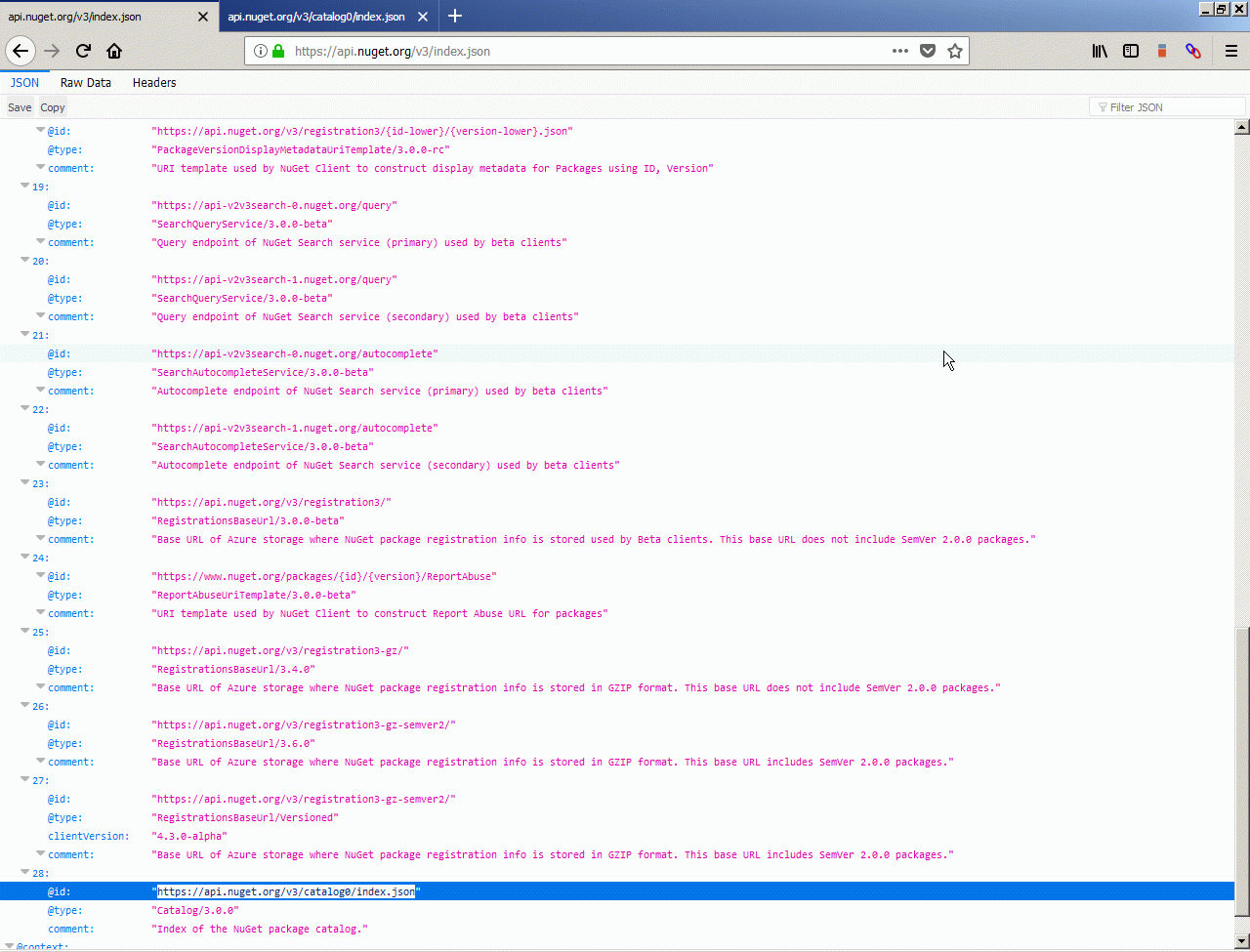Collapse JSON node 22

[x=25, y=409]
